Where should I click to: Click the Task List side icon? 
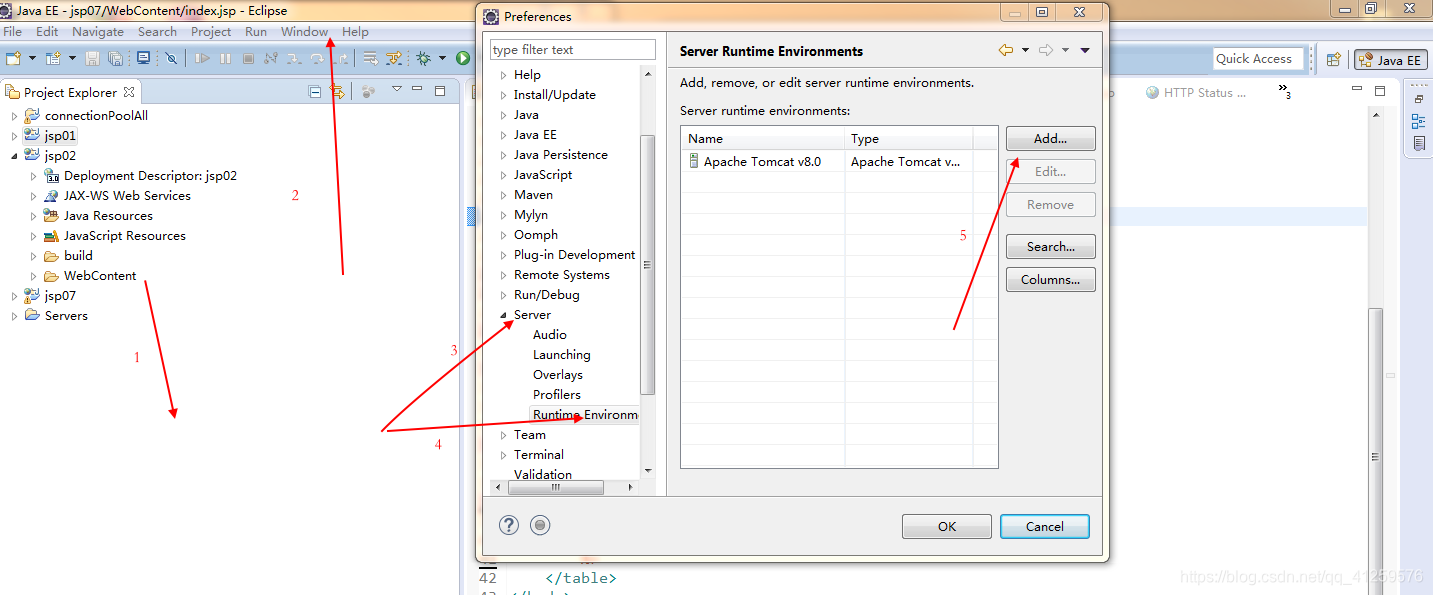coord(1419,144)
